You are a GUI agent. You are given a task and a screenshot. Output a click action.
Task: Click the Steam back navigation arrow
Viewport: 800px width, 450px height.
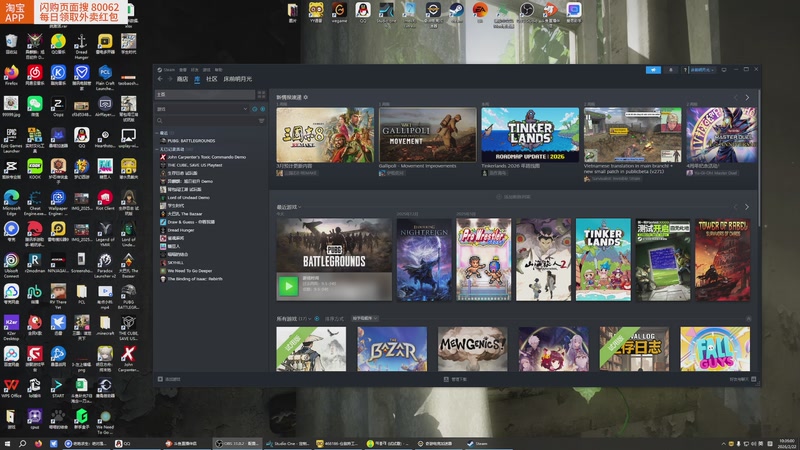[x=160, y=79]
